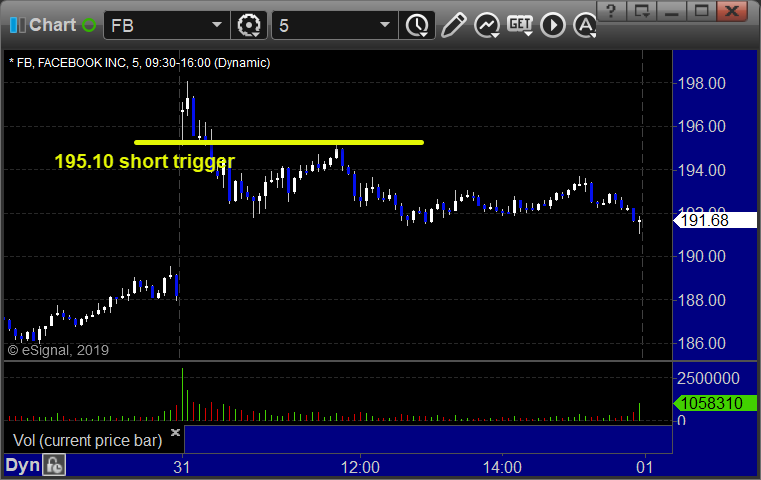
Task: Click the 195.10 short trigger label
Action: (x=145, y=161)
